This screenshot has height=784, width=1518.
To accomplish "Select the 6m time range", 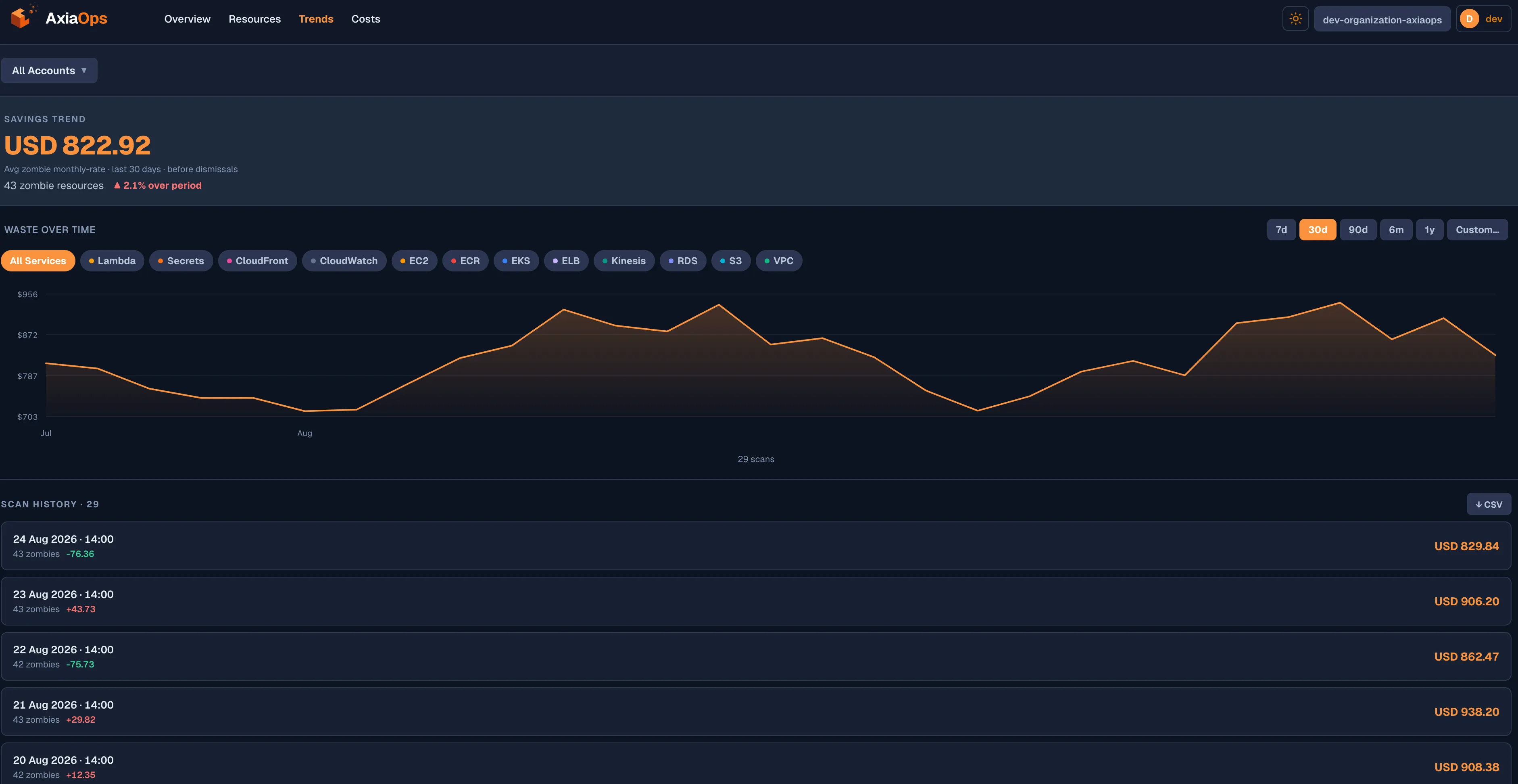I will 1396,230.
